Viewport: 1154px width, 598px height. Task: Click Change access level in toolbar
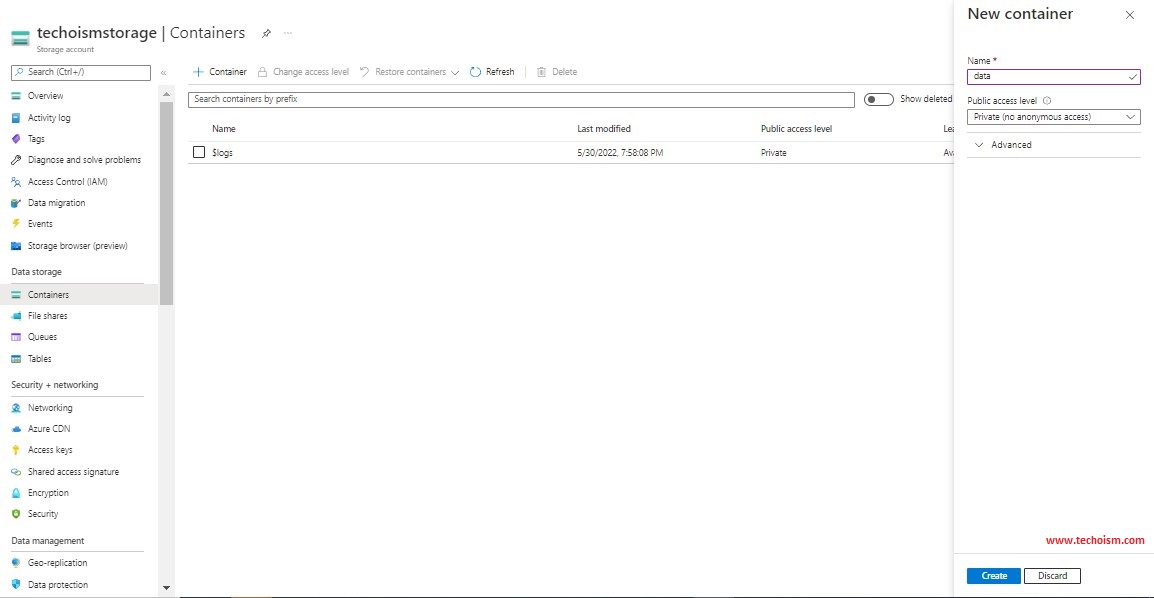(303, 72)
